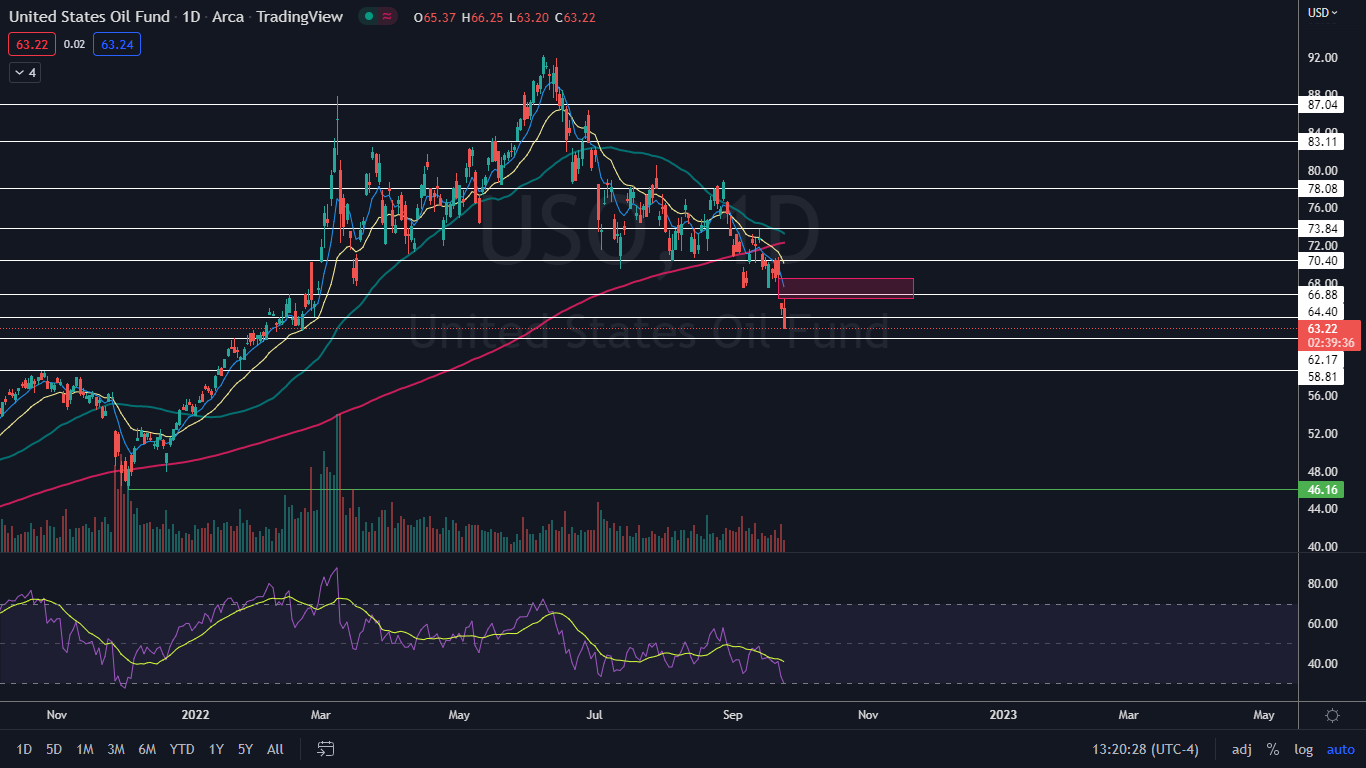Select the 1M time range

coord(85,749)
